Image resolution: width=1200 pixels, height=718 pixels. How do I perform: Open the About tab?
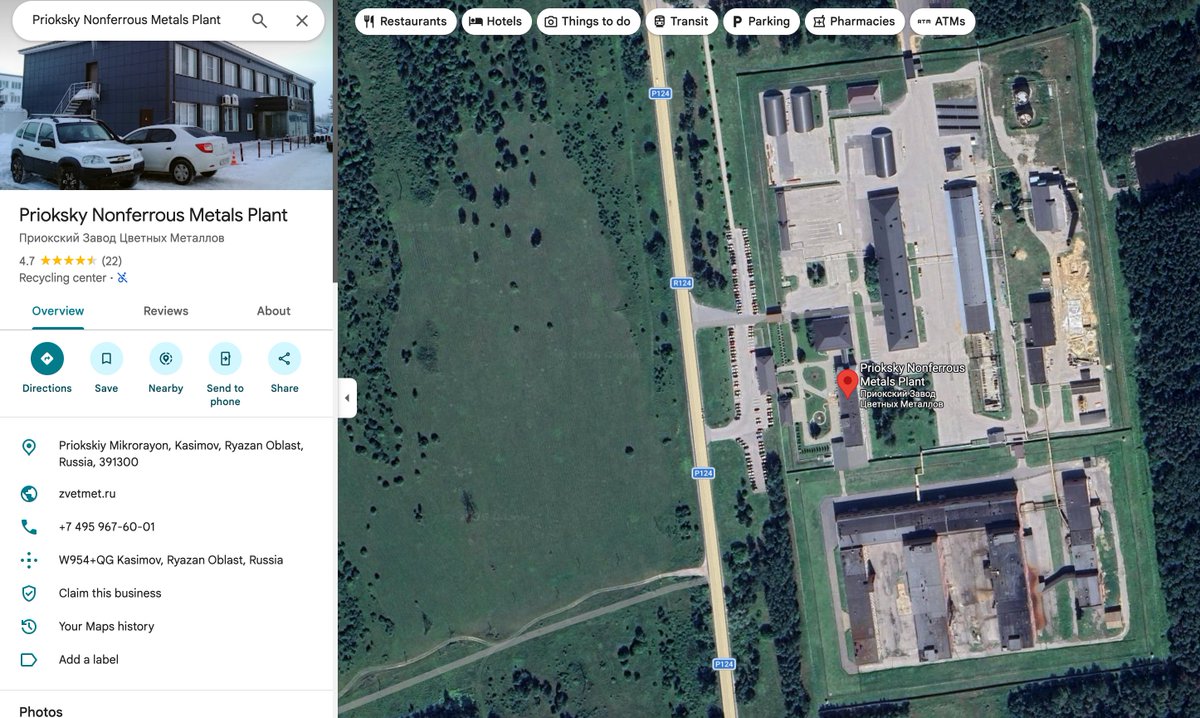click(x=273, y=311)
